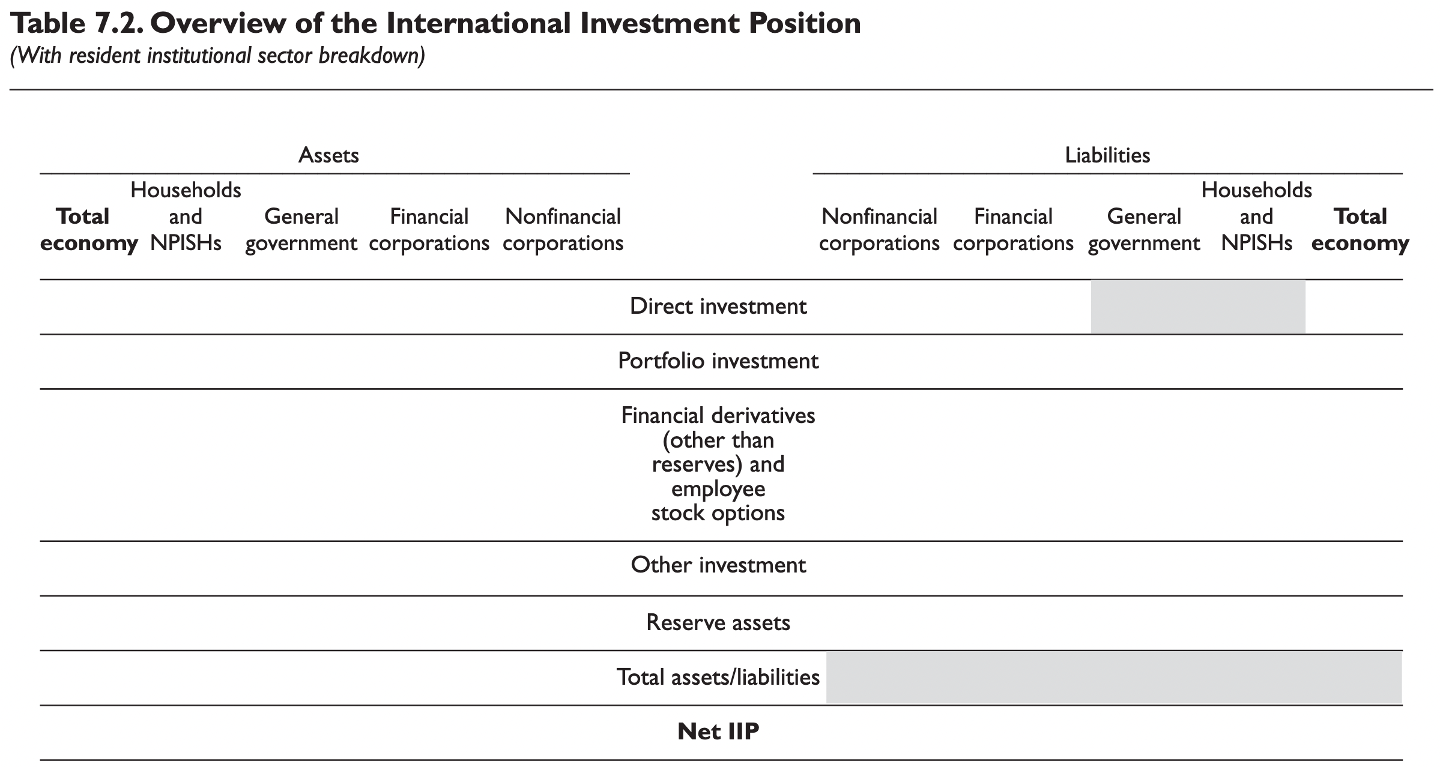Viewport: 1440px width, 768px height.
Task: Select General government column under Assets
Action: (301, 230)
